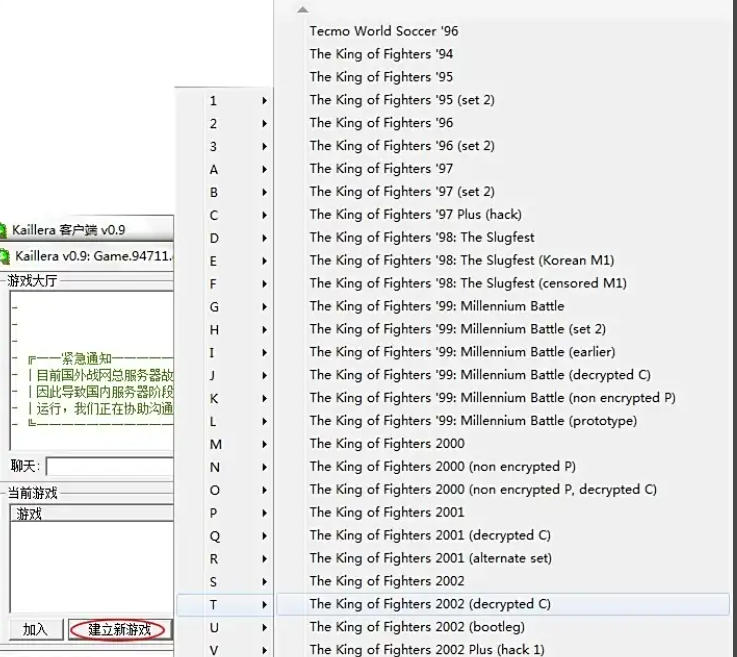Choose The King of Fighters '95 (set 2)
The width and height of the screenshot is (737, 657).
click(x=503, y=100)
